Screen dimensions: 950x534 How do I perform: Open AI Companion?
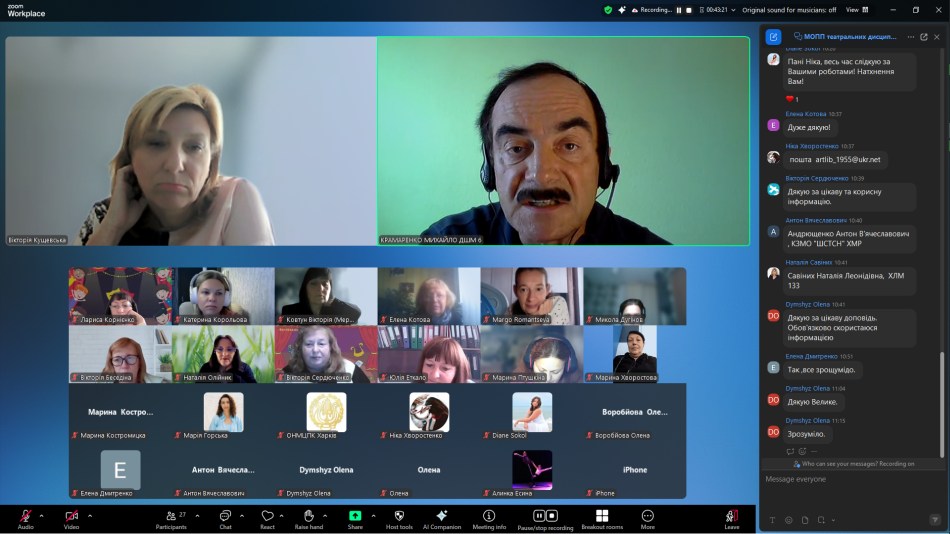pos(441,518)
